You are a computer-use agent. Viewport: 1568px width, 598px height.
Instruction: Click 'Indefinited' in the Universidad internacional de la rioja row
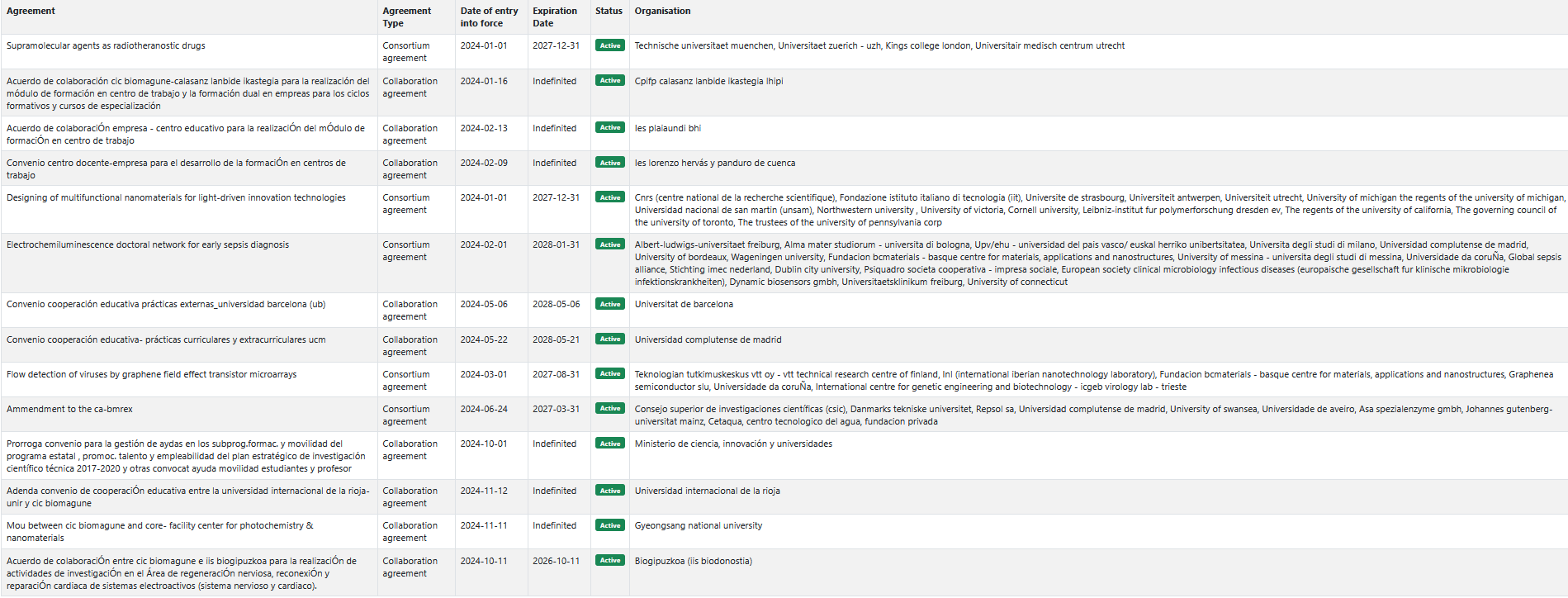point(554,491)
